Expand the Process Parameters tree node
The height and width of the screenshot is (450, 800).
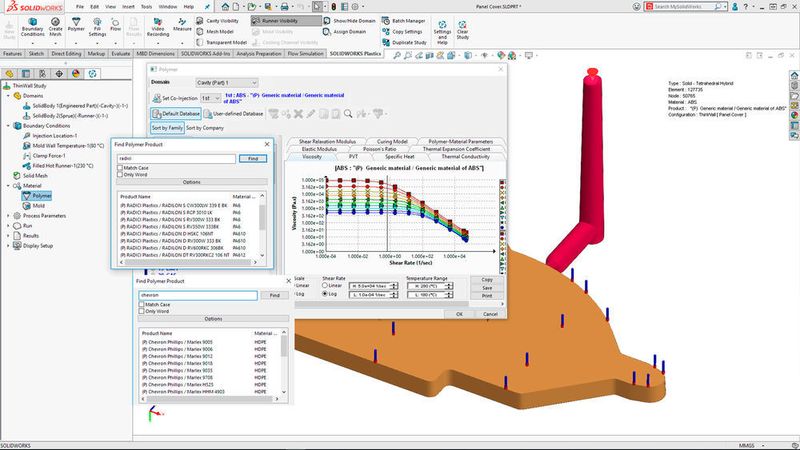8,216
